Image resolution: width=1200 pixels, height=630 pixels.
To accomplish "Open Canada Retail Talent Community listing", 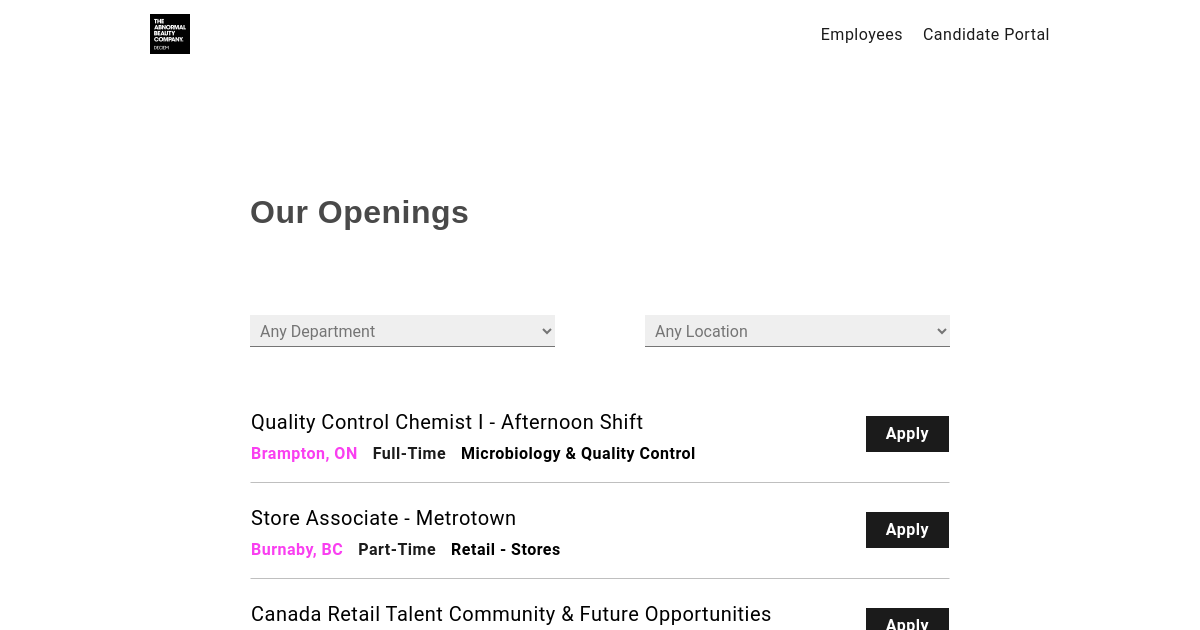I will click(x=511, y=614).
